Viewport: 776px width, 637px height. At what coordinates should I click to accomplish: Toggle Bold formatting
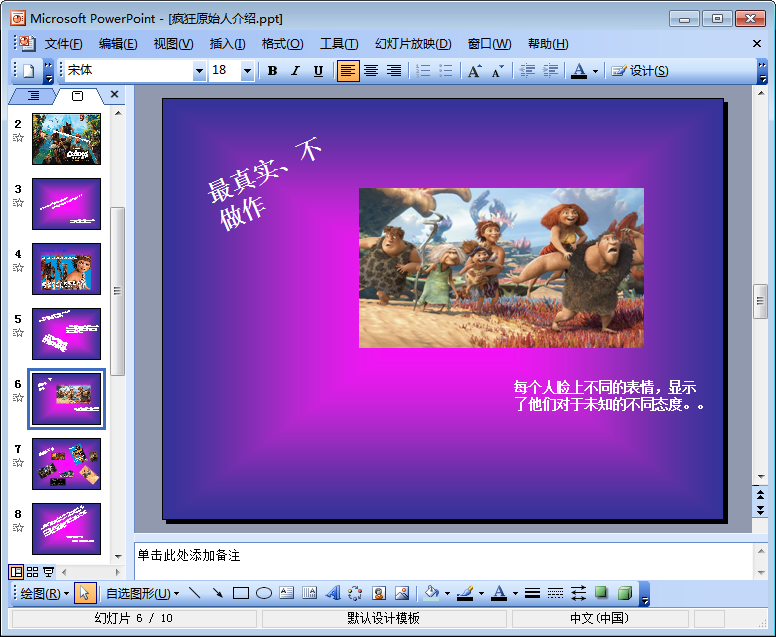272,71
